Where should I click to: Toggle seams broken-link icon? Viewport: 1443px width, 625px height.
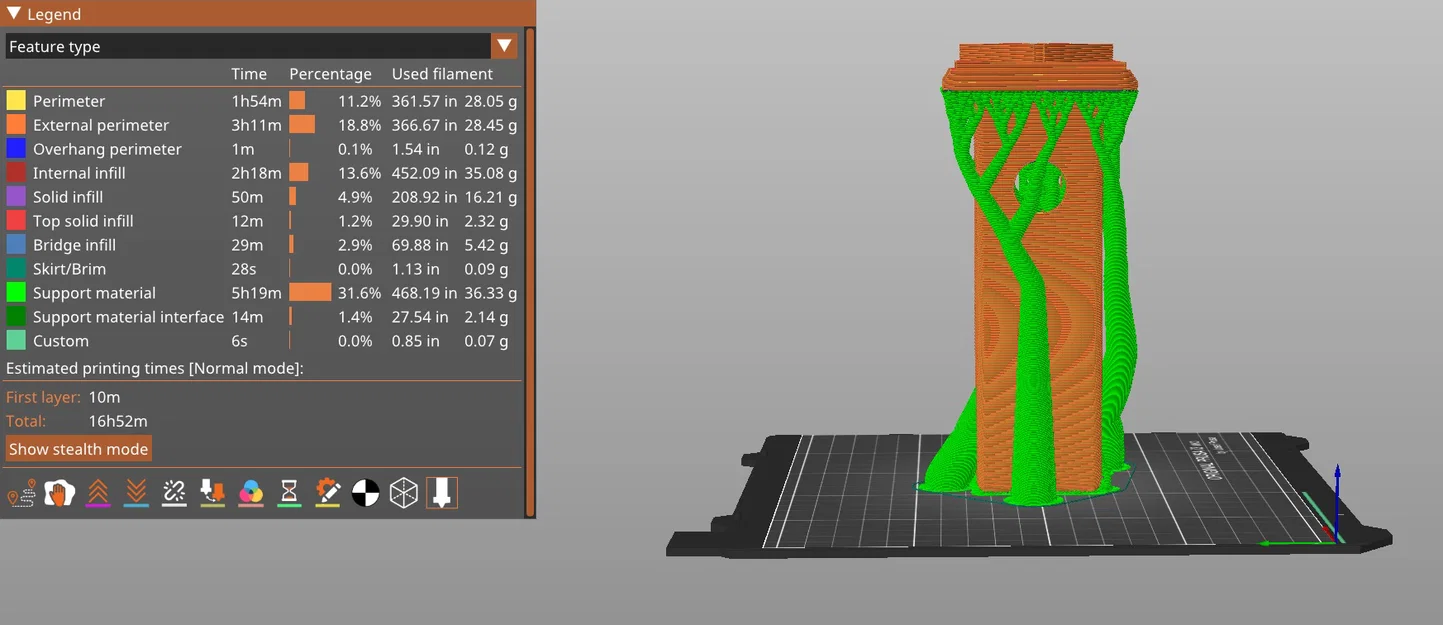(x=174, y=493)
